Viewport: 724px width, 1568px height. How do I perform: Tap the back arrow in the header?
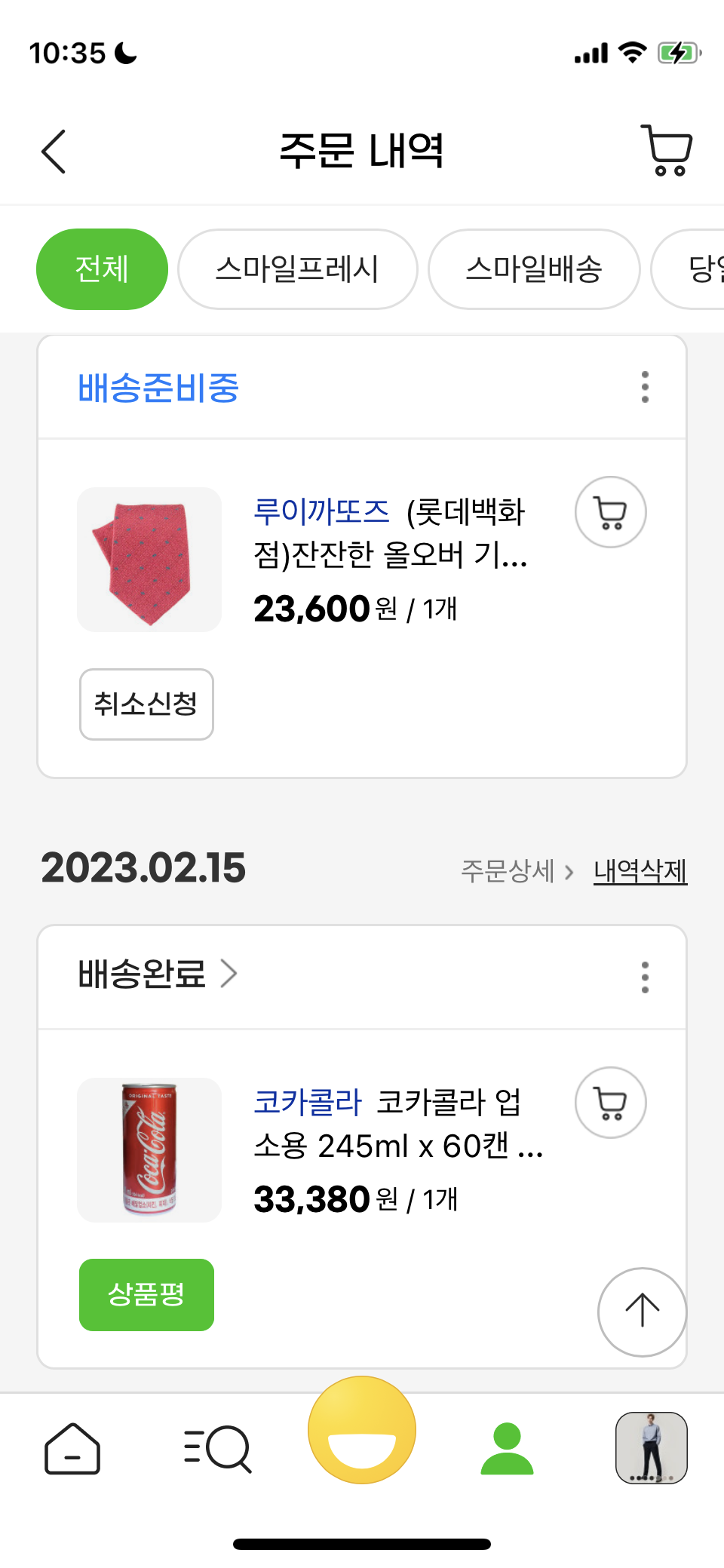pos(54,152)
